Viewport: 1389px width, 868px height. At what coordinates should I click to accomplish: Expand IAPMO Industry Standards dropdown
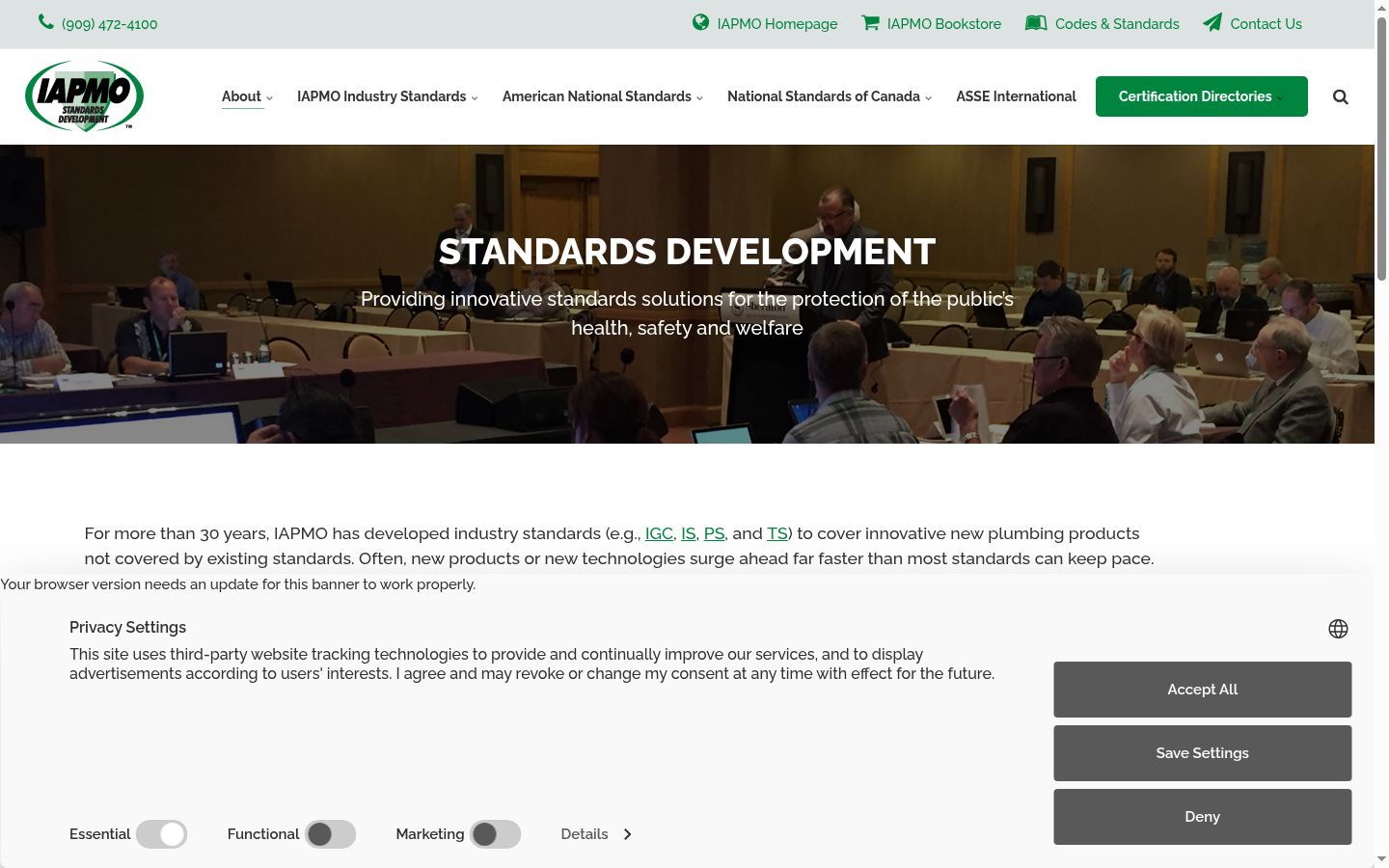point(388,96)
